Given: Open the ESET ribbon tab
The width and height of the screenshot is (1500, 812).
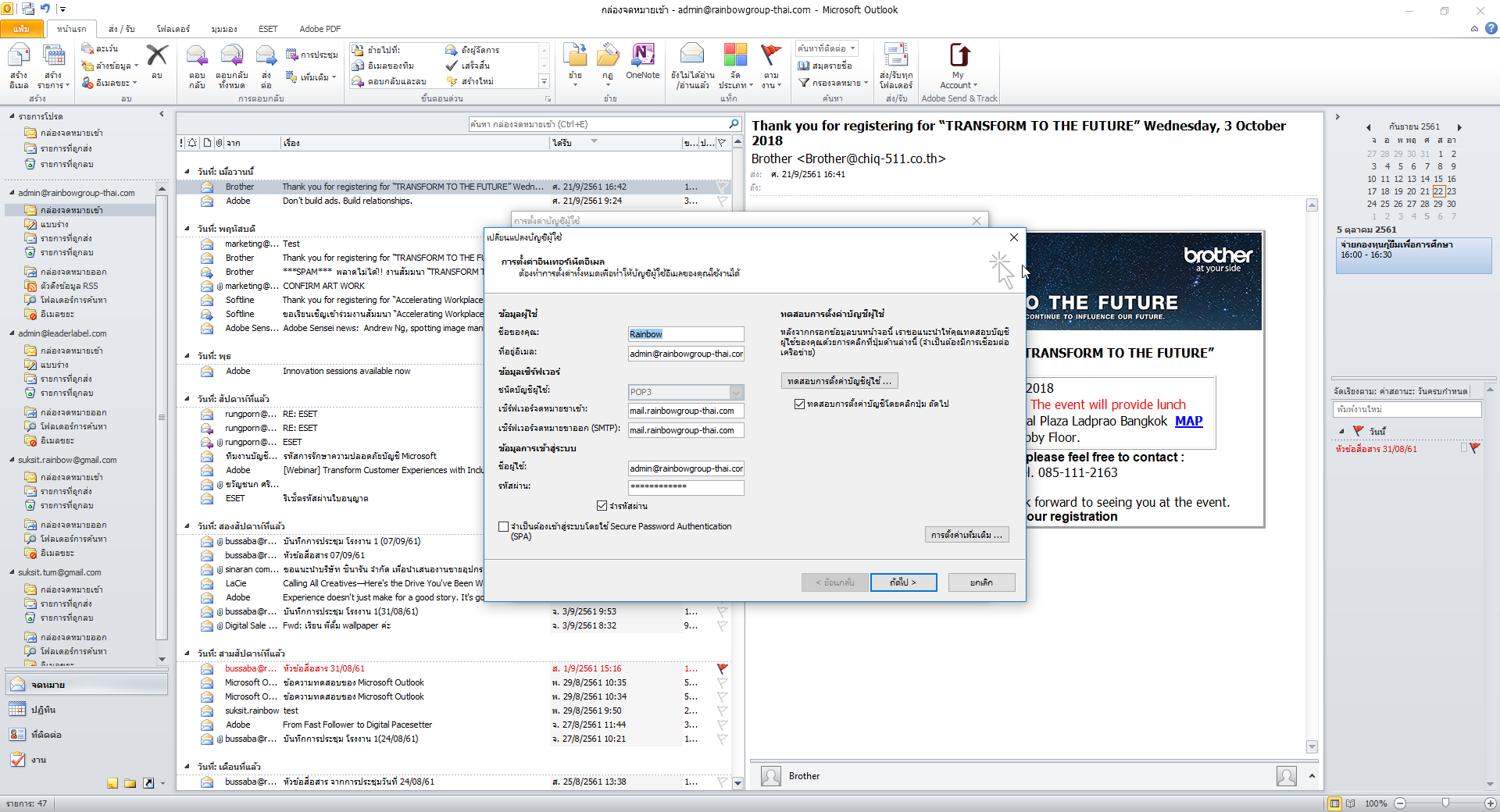Looking at the screenshot, I should (x=268, y=29).
